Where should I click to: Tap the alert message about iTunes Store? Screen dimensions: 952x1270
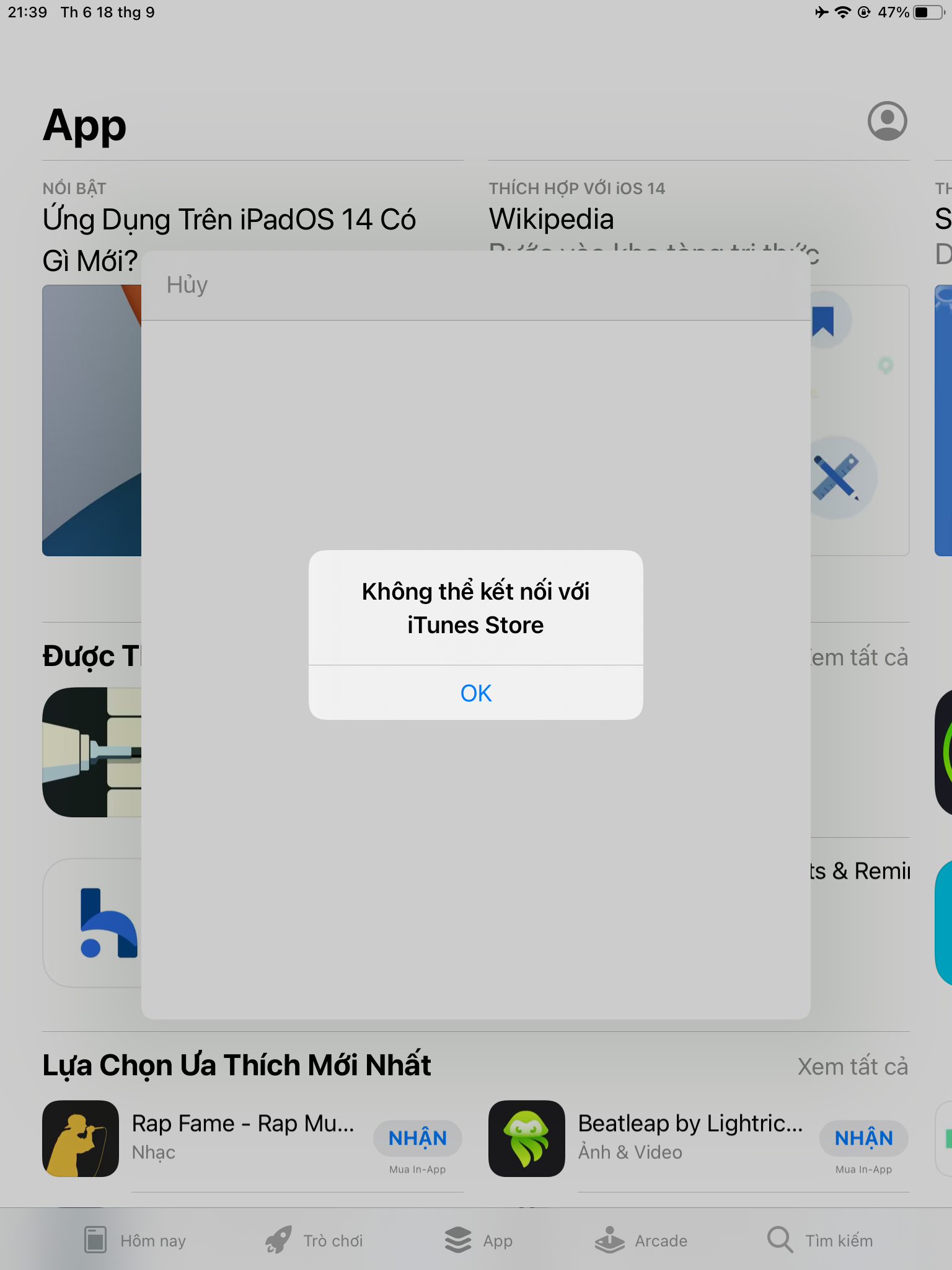pyautogui.click(x=475, y=608)
